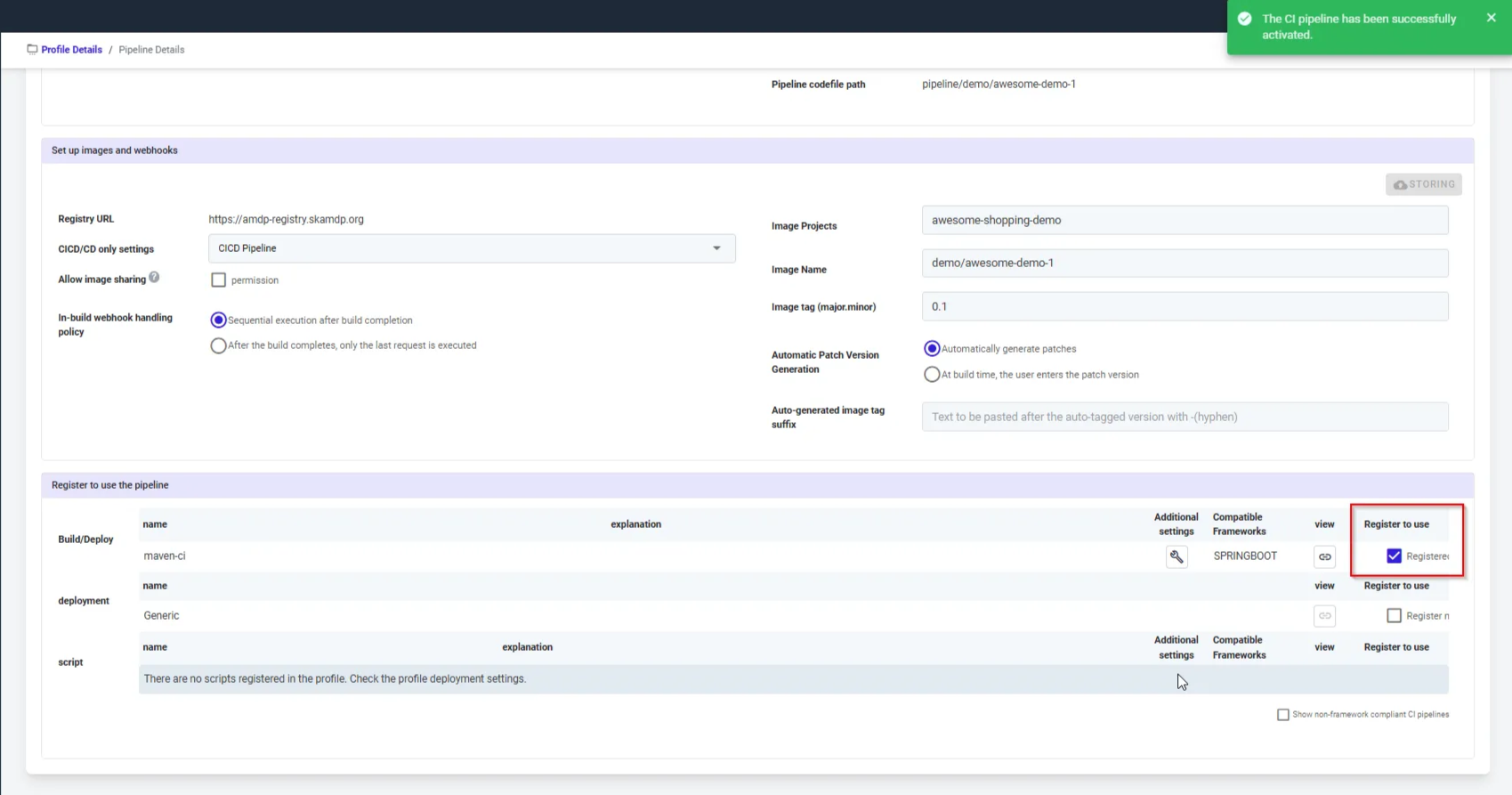
Task: Dismiss the CI pipeline activated notification
Action: tap(1492, 18)
